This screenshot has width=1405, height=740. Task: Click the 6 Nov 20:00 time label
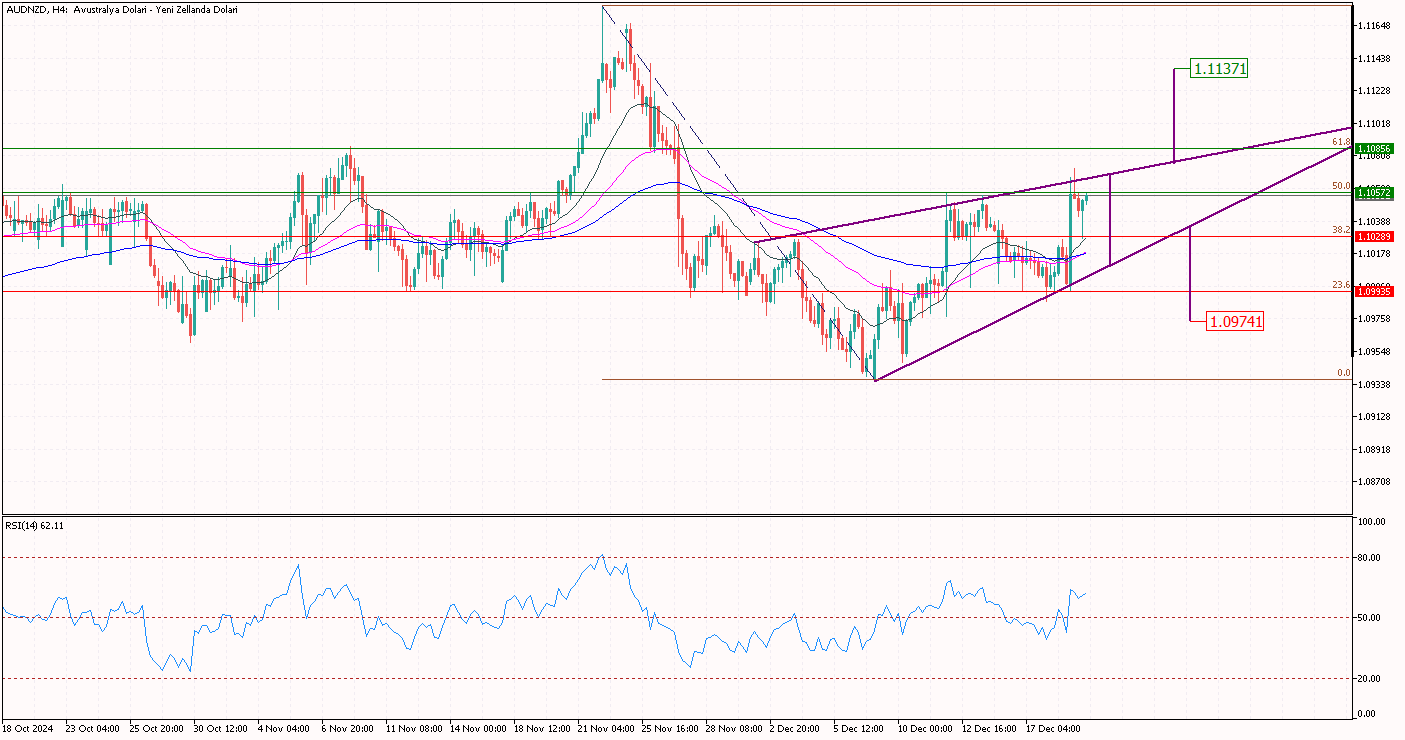(348, 729)
